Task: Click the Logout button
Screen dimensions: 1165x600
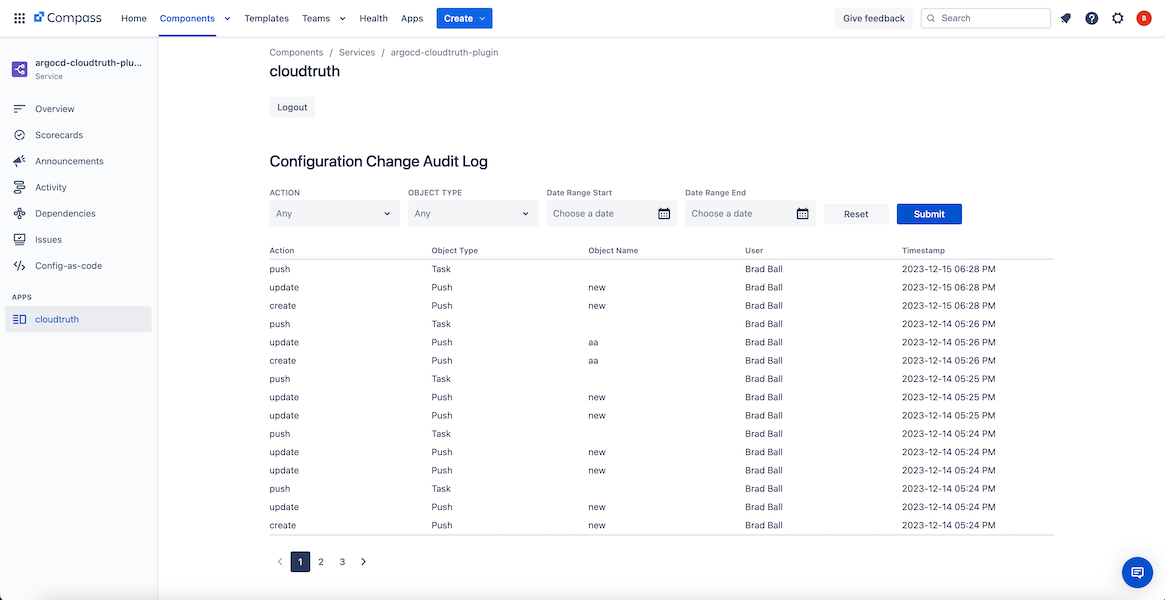Action: (x=292, y=107)
